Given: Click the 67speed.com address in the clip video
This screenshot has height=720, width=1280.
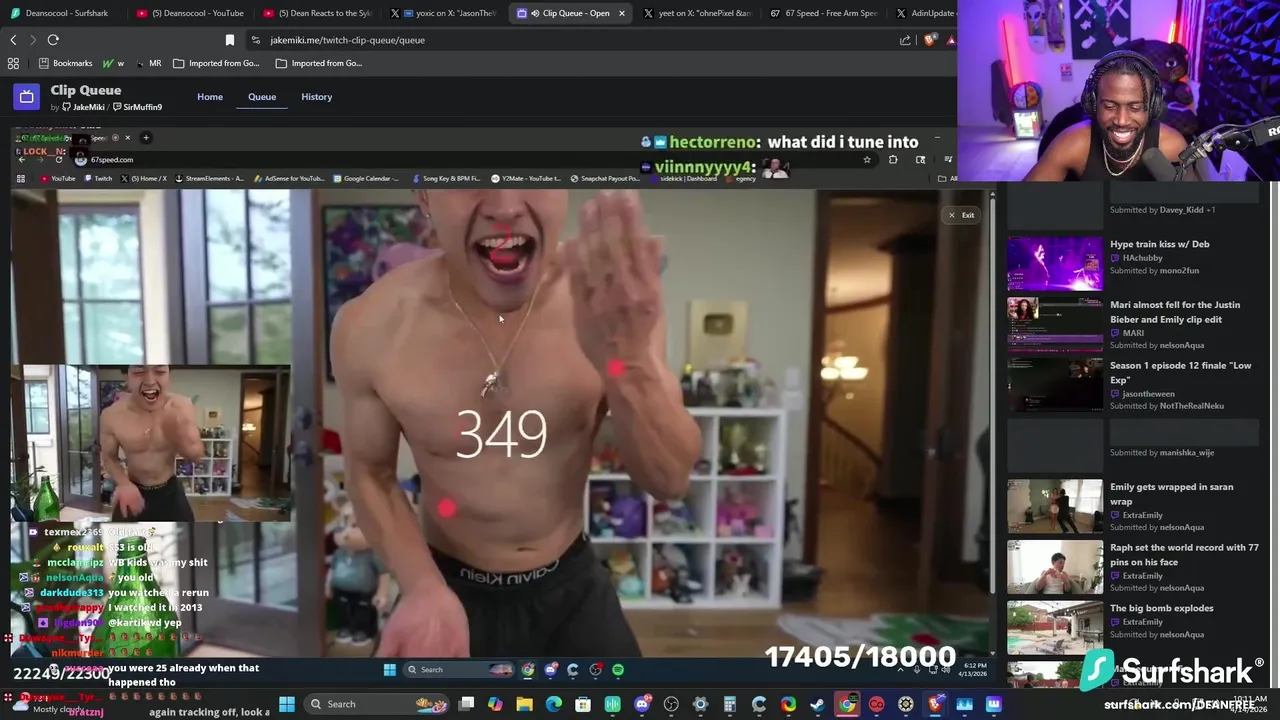Looking at the screenshot, I should [x=112, y=160].
